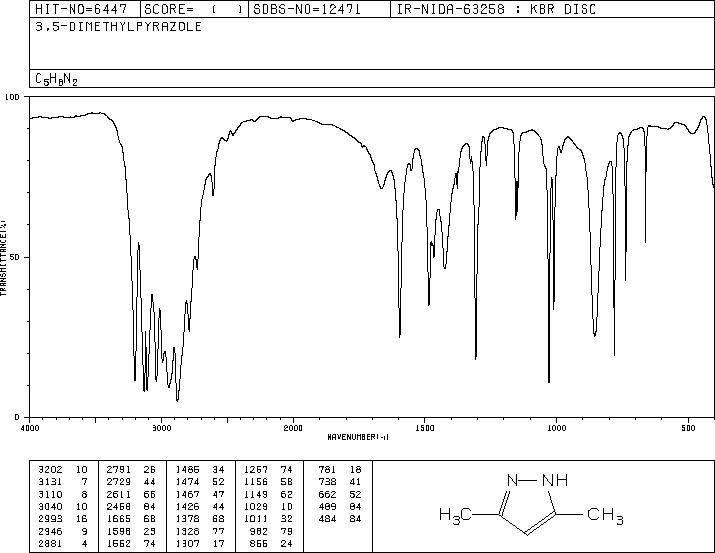
Task: Click the 1000 tick label on x-axis
Action: click(556, 428)
